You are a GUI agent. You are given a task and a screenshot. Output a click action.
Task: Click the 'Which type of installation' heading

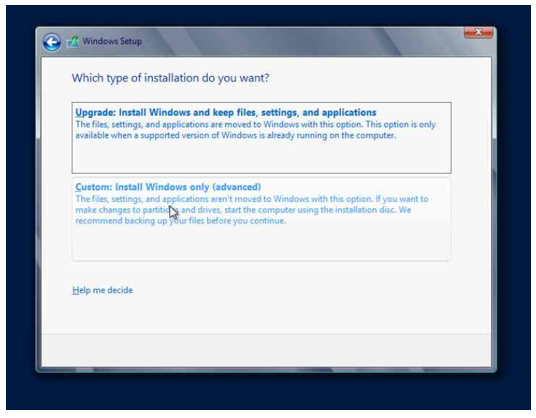tap(170, 78)
